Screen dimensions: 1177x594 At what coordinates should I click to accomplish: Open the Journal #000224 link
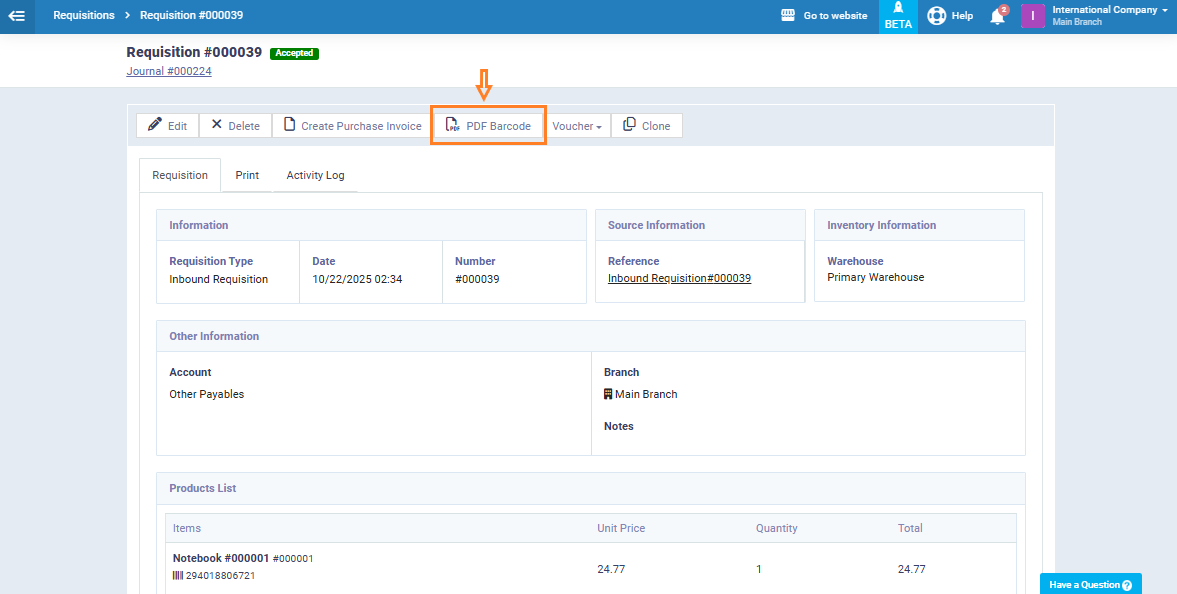(x=169, y=71)
